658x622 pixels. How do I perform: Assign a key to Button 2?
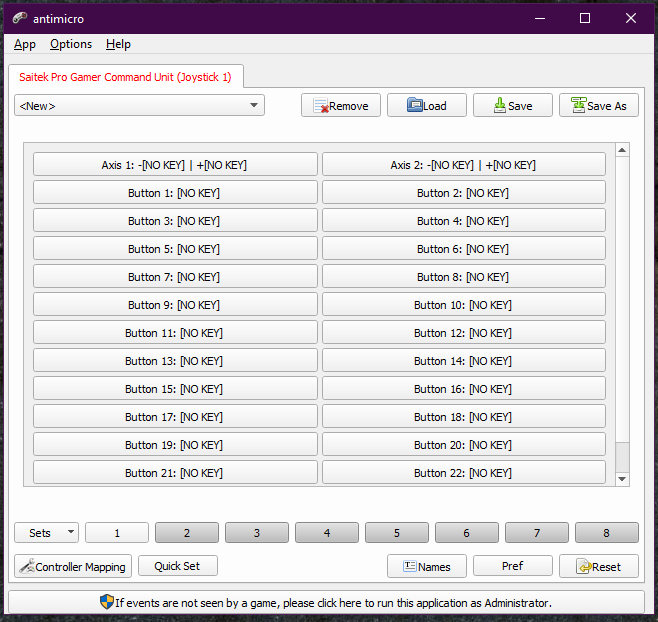pos(464,193)
